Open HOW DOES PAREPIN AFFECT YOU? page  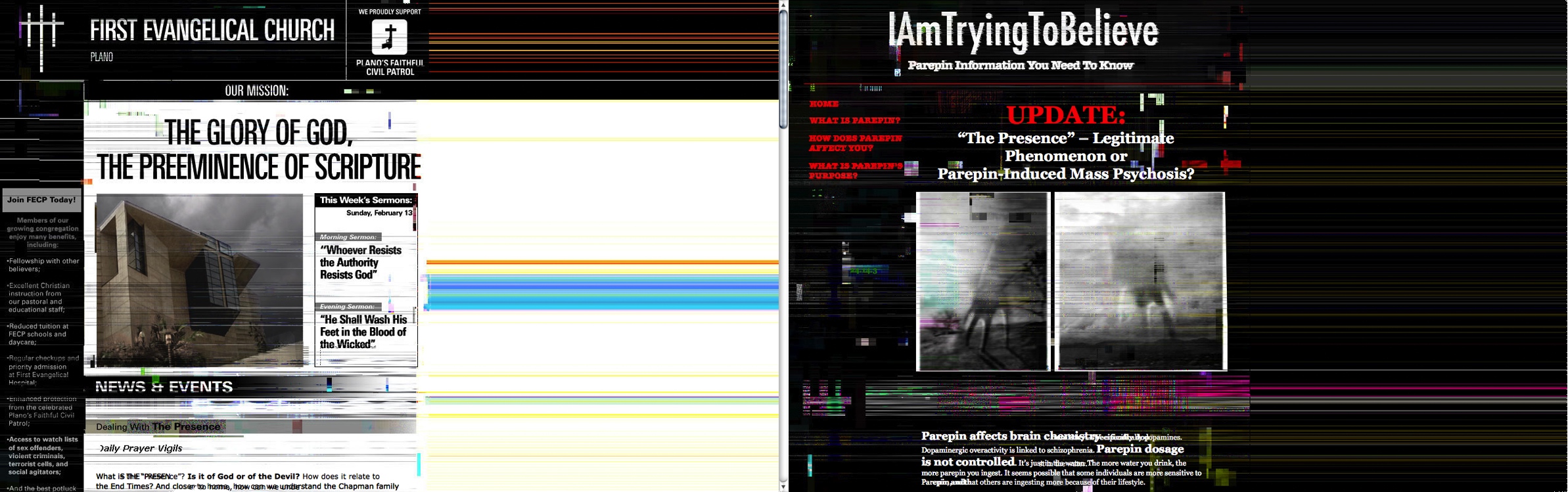pyautogui.click(x=855, y=143)
